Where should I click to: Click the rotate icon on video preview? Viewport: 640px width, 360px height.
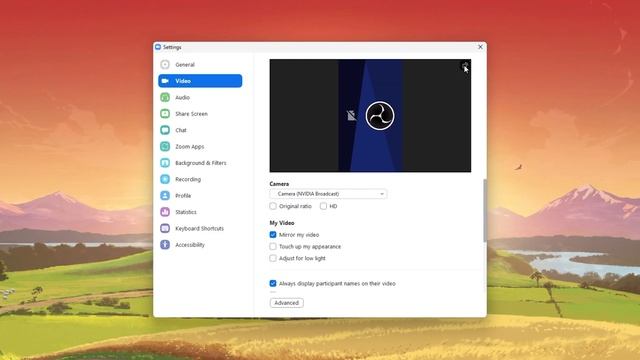pyautogui.click(x=465, y=65)
